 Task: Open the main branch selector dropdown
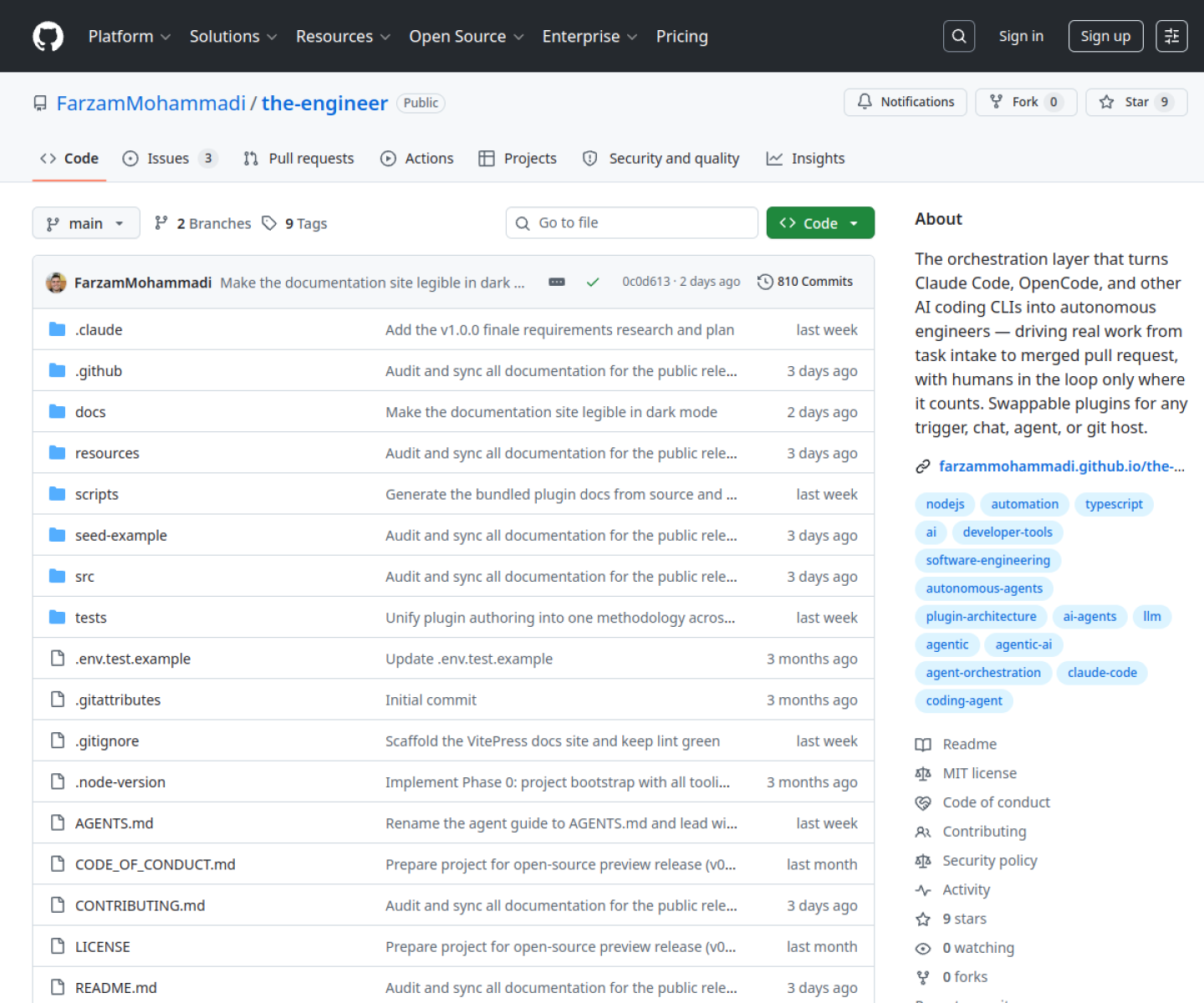point(86,223)
